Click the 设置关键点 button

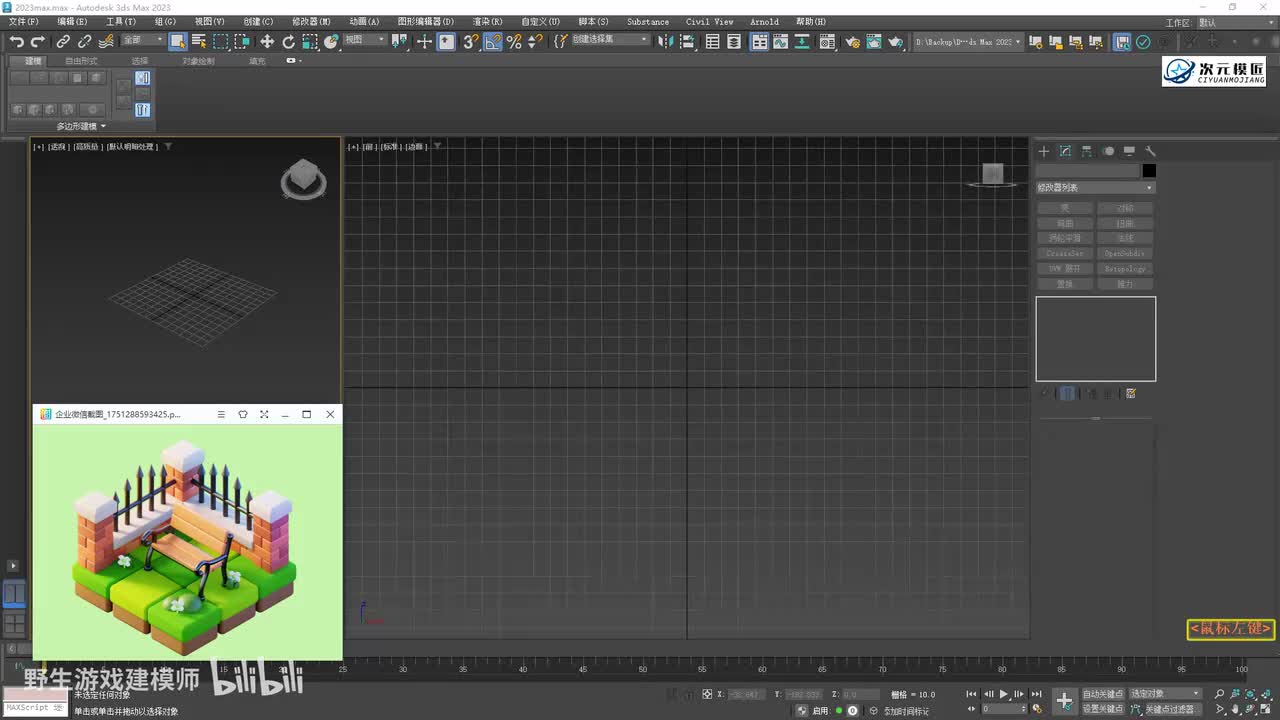[x=1103, y=709]
